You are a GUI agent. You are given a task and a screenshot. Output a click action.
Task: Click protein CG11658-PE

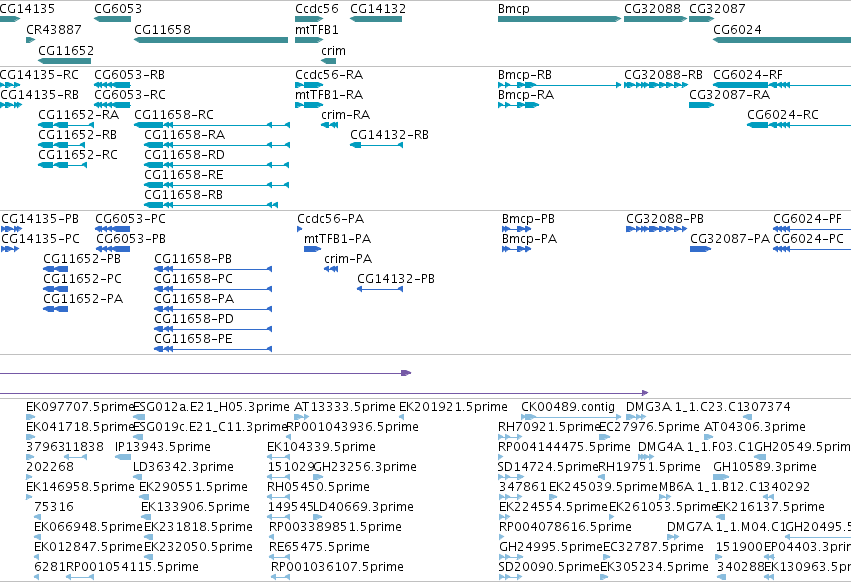[x=213, y=349]
